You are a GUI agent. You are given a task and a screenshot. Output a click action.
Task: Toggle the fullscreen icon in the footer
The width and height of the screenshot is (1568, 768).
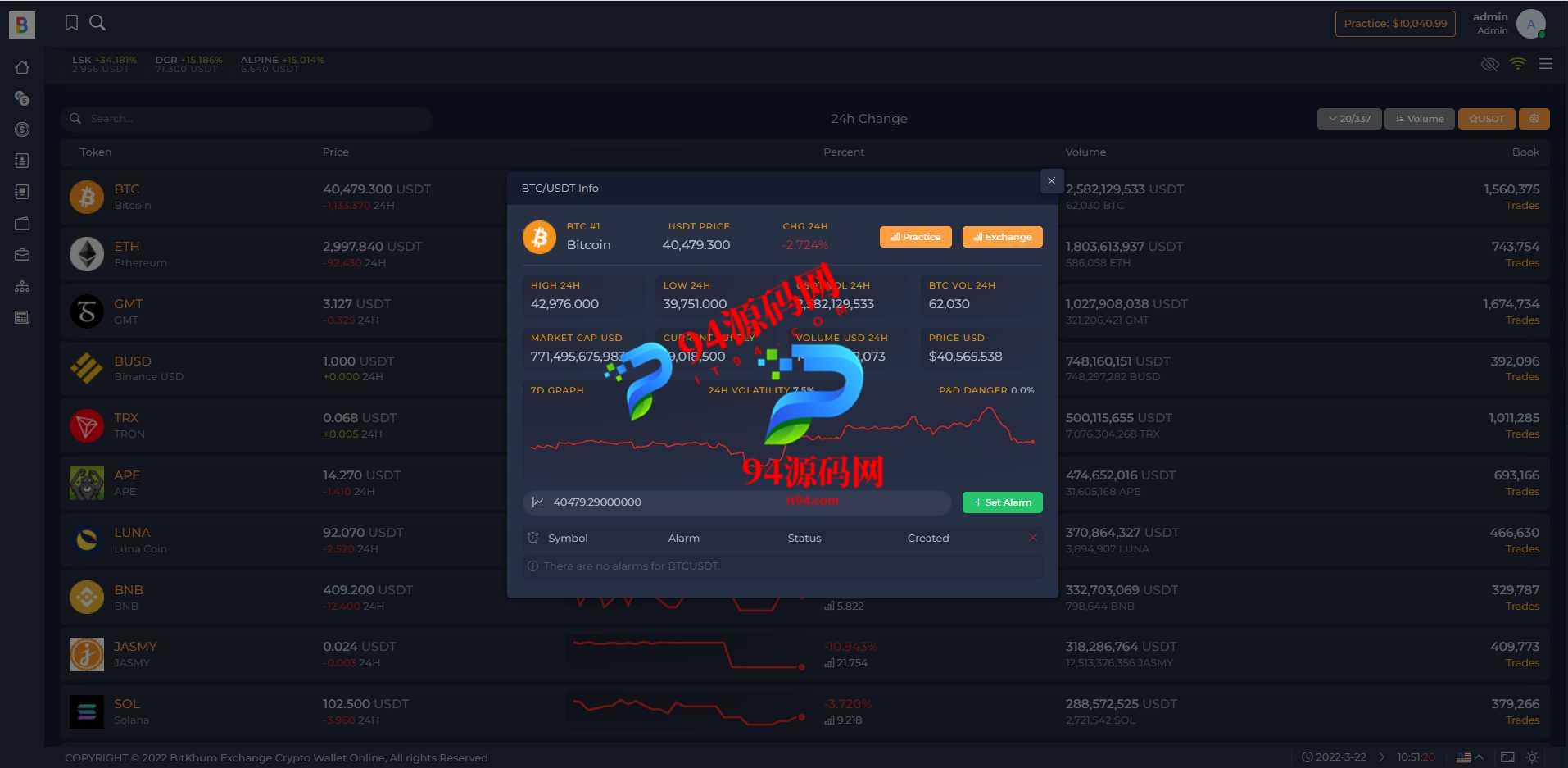click(1507, 757)
